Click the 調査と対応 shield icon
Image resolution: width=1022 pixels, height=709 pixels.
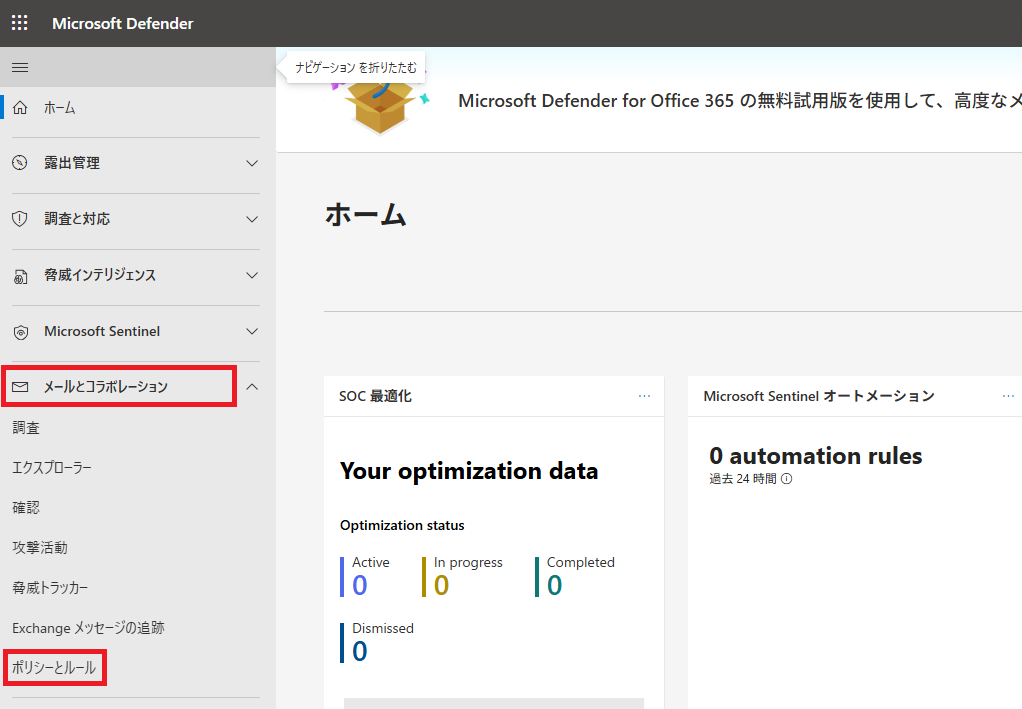tap(20, 219)
